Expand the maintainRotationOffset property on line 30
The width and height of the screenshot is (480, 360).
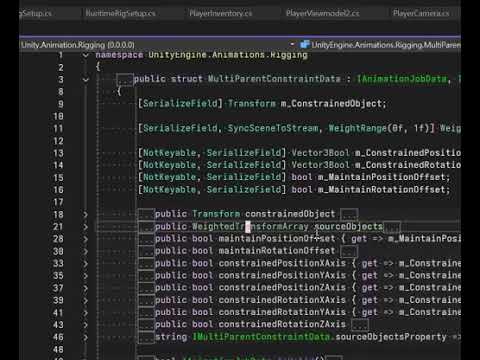(85, 251)
